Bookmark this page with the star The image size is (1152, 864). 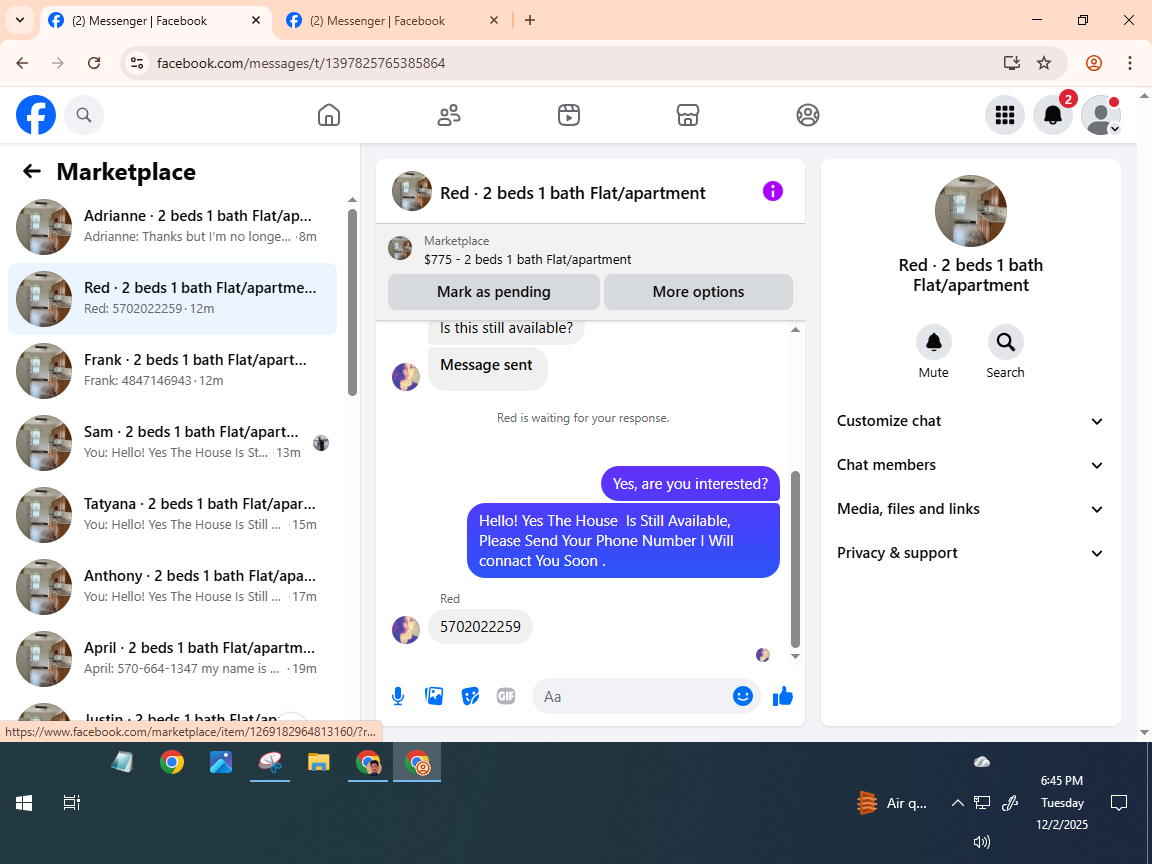click(1044, 63)
